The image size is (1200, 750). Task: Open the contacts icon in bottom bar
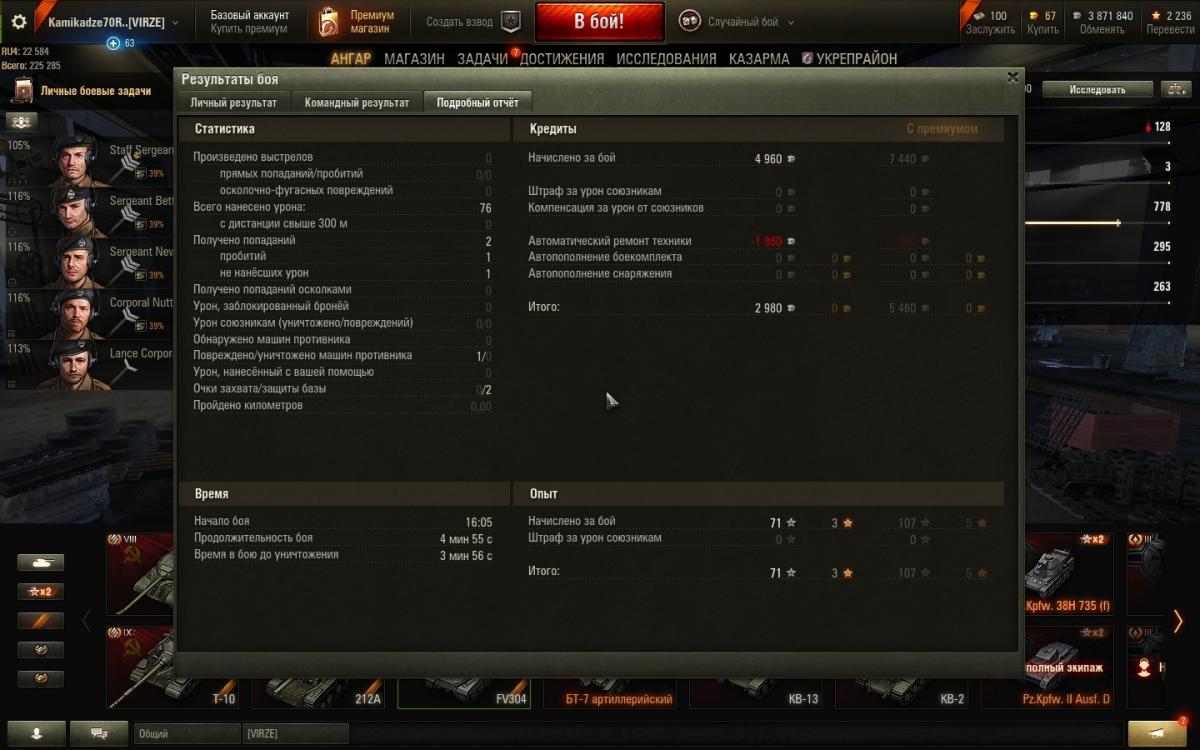pyautogui.click(x=37, y=733)
